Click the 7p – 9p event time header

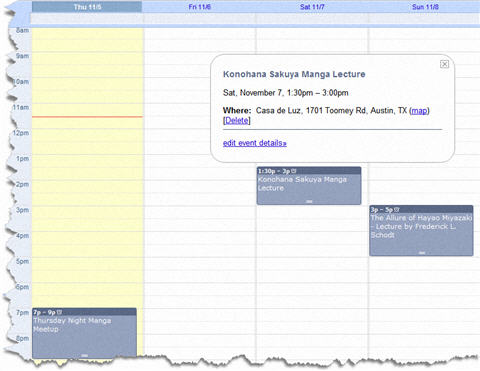pos(84,312)
